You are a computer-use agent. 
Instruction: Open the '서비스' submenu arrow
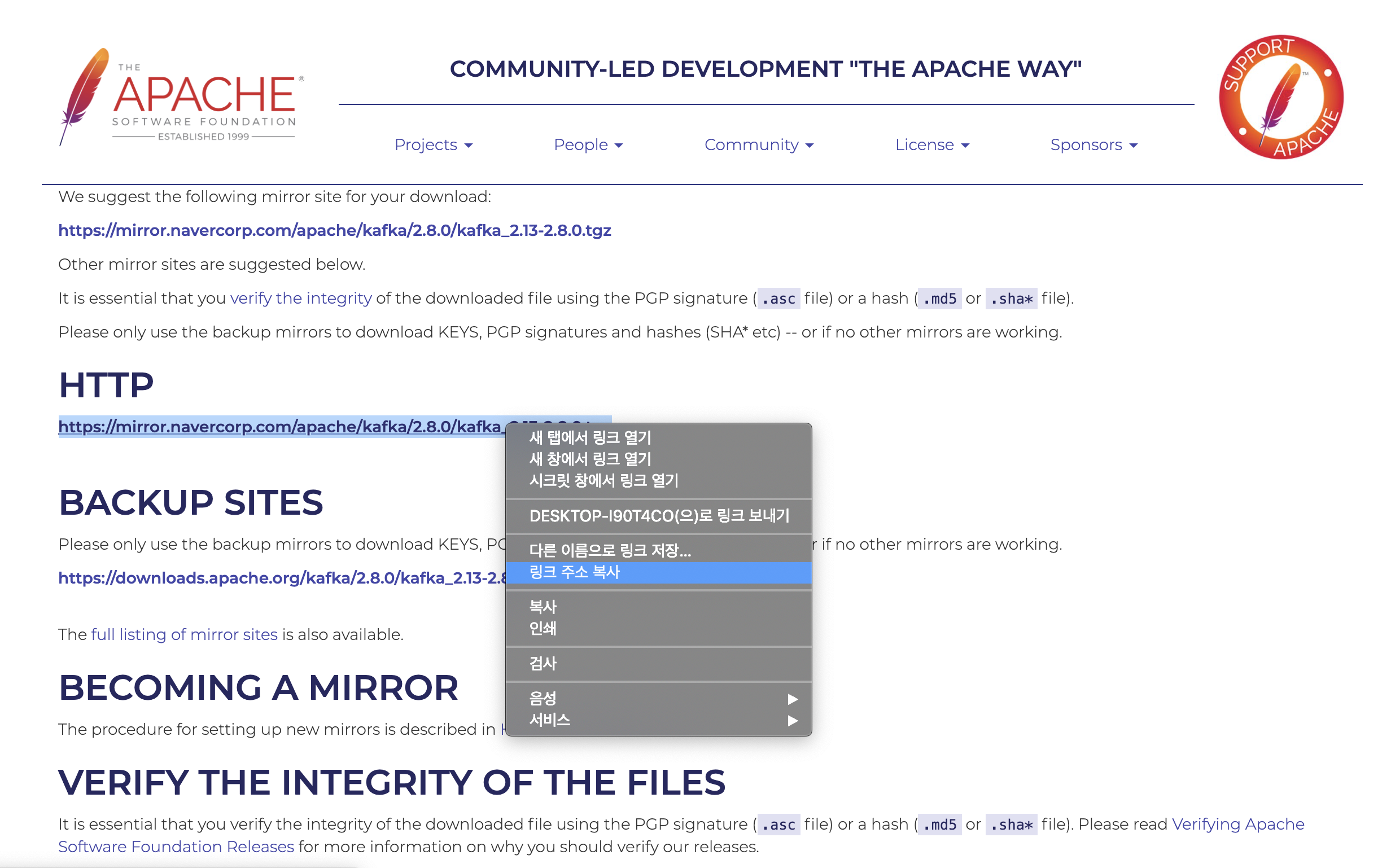pyautogui.click(x=792, y=721)
